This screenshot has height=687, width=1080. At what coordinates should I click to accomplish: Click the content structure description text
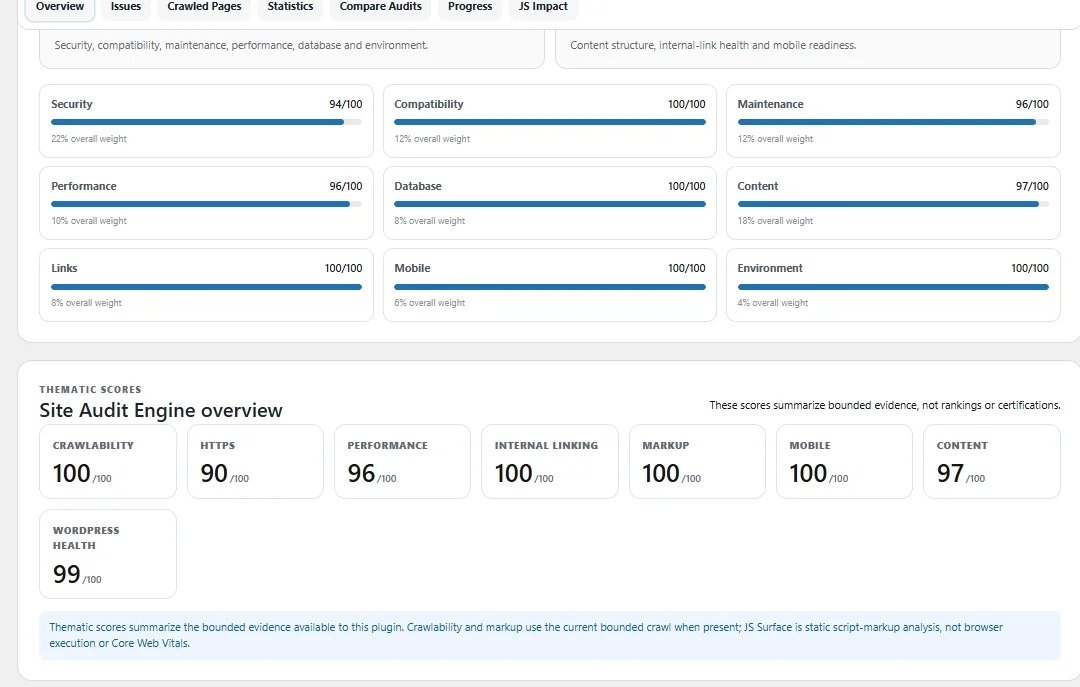713,45
